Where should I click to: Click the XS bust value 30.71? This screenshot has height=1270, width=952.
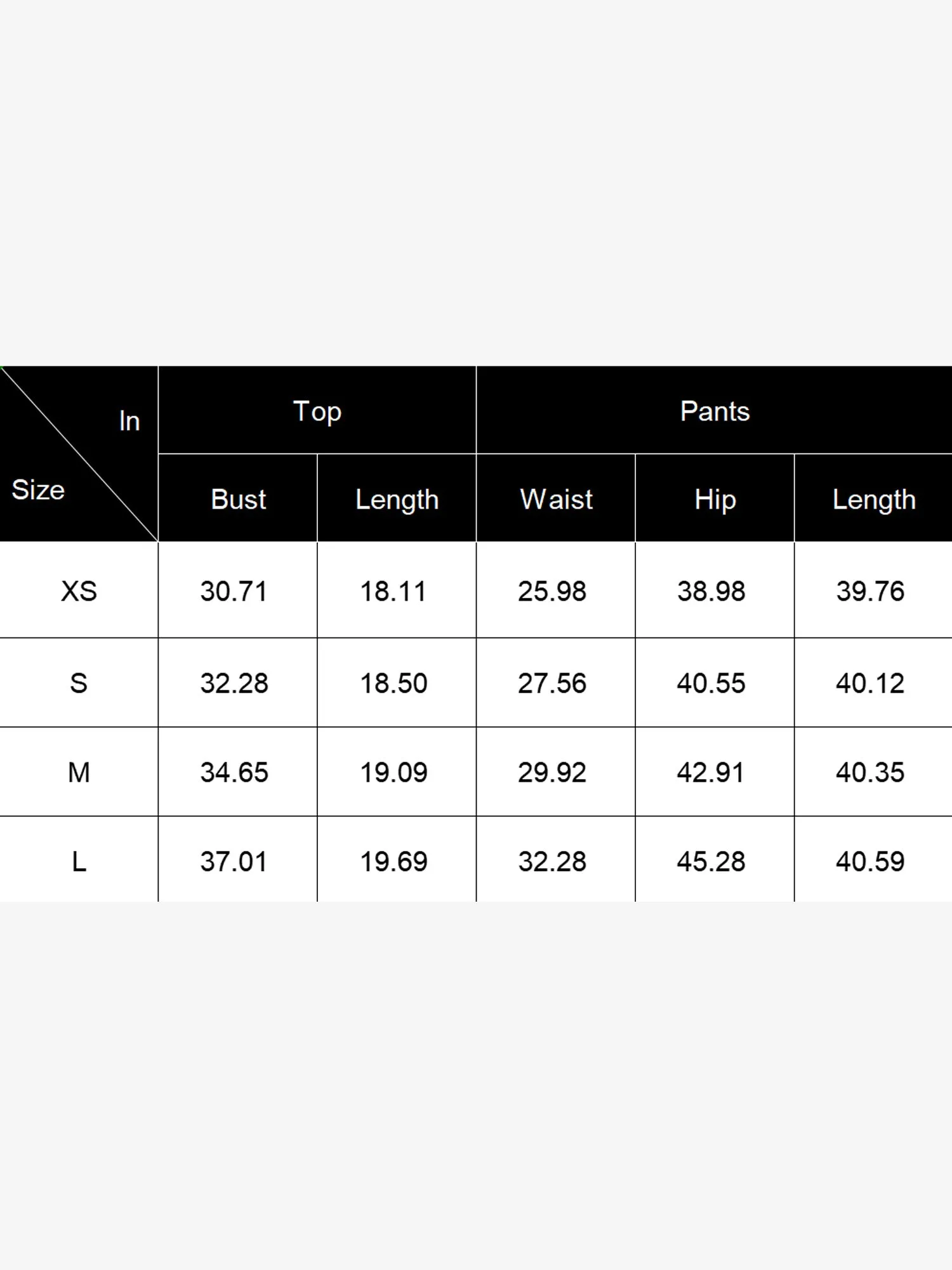[234, 591]
